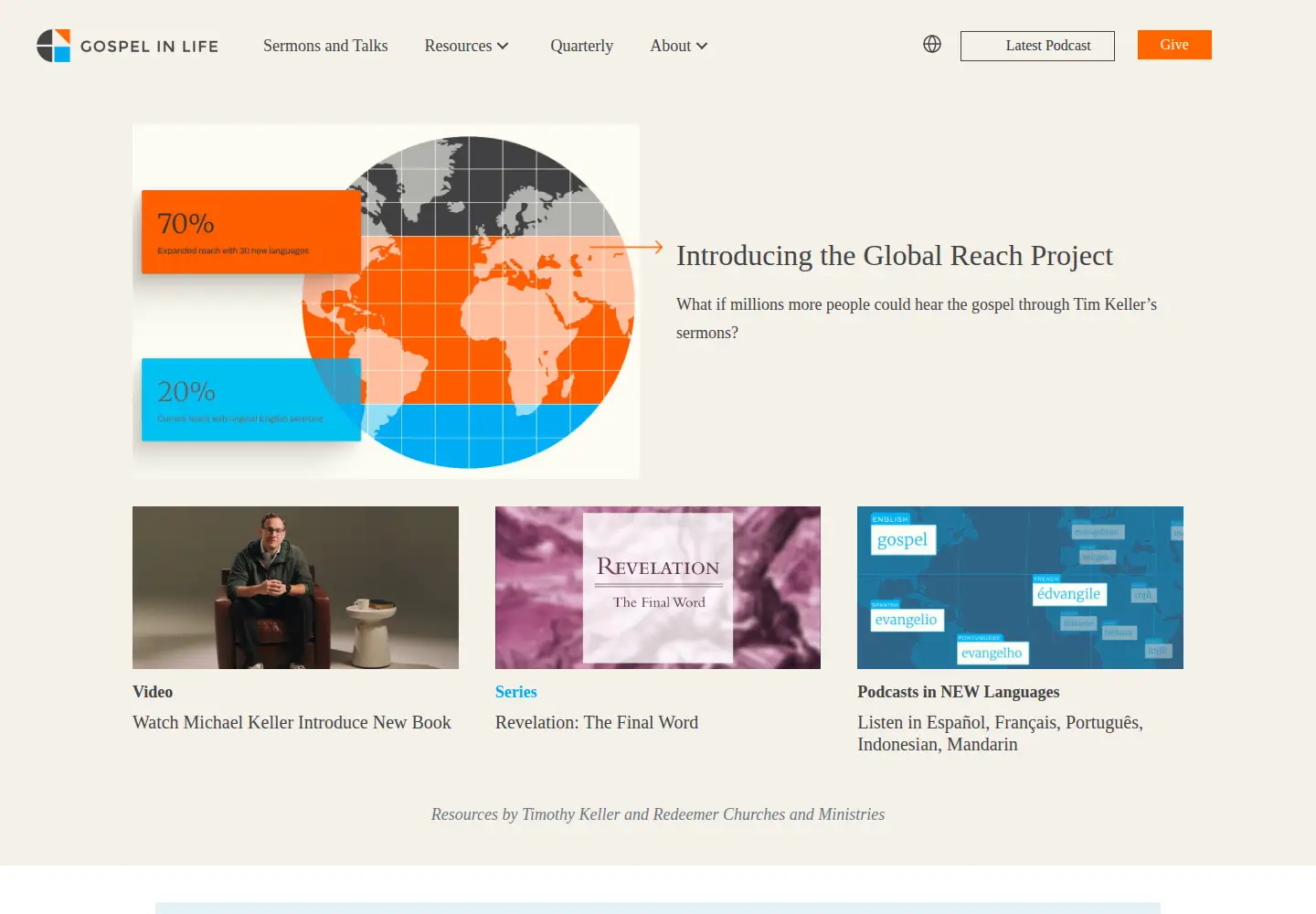1316x914 pixels.
Task: Click the Series label link
Action: pyautogui.click(x=516, y=692)
